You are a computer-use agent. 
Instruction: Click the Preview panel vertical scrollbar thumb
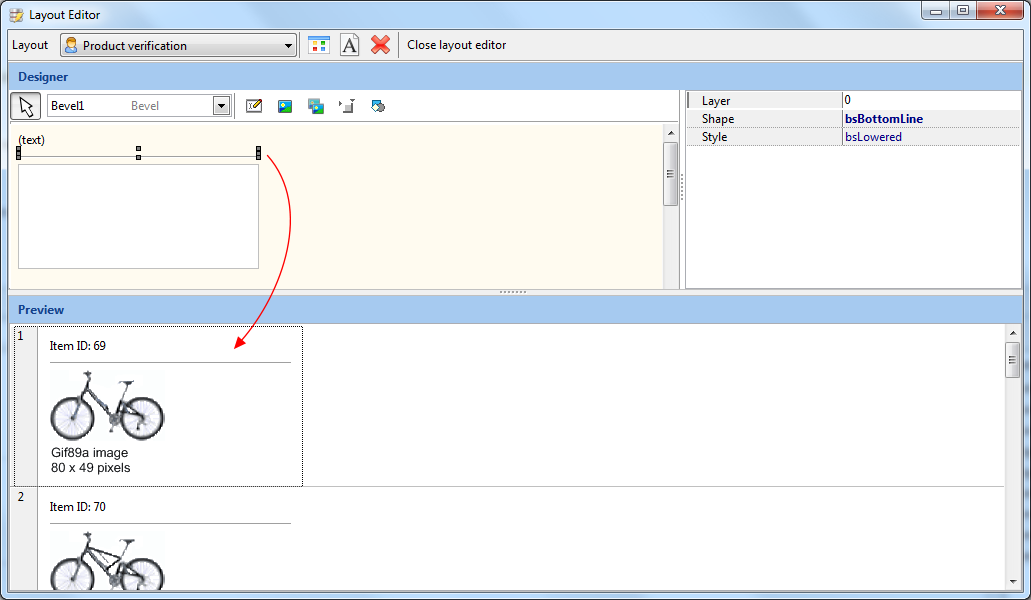(x=1012, y=359)
